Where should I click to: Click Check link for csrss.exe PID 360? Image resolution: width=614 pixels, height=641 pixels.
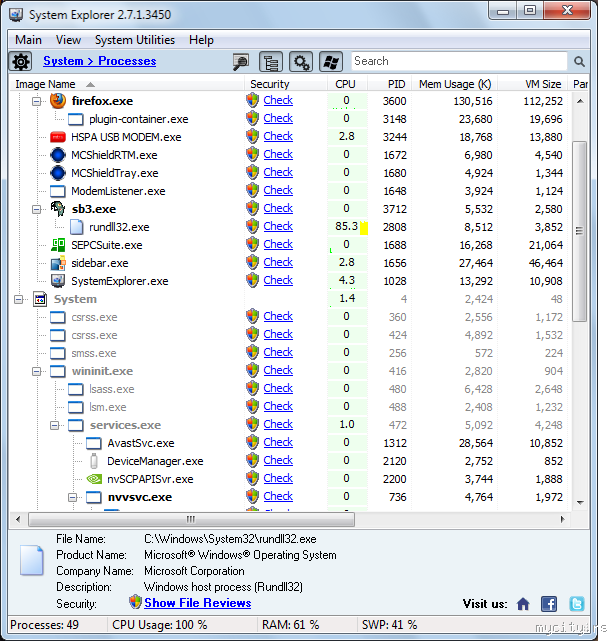278,316
